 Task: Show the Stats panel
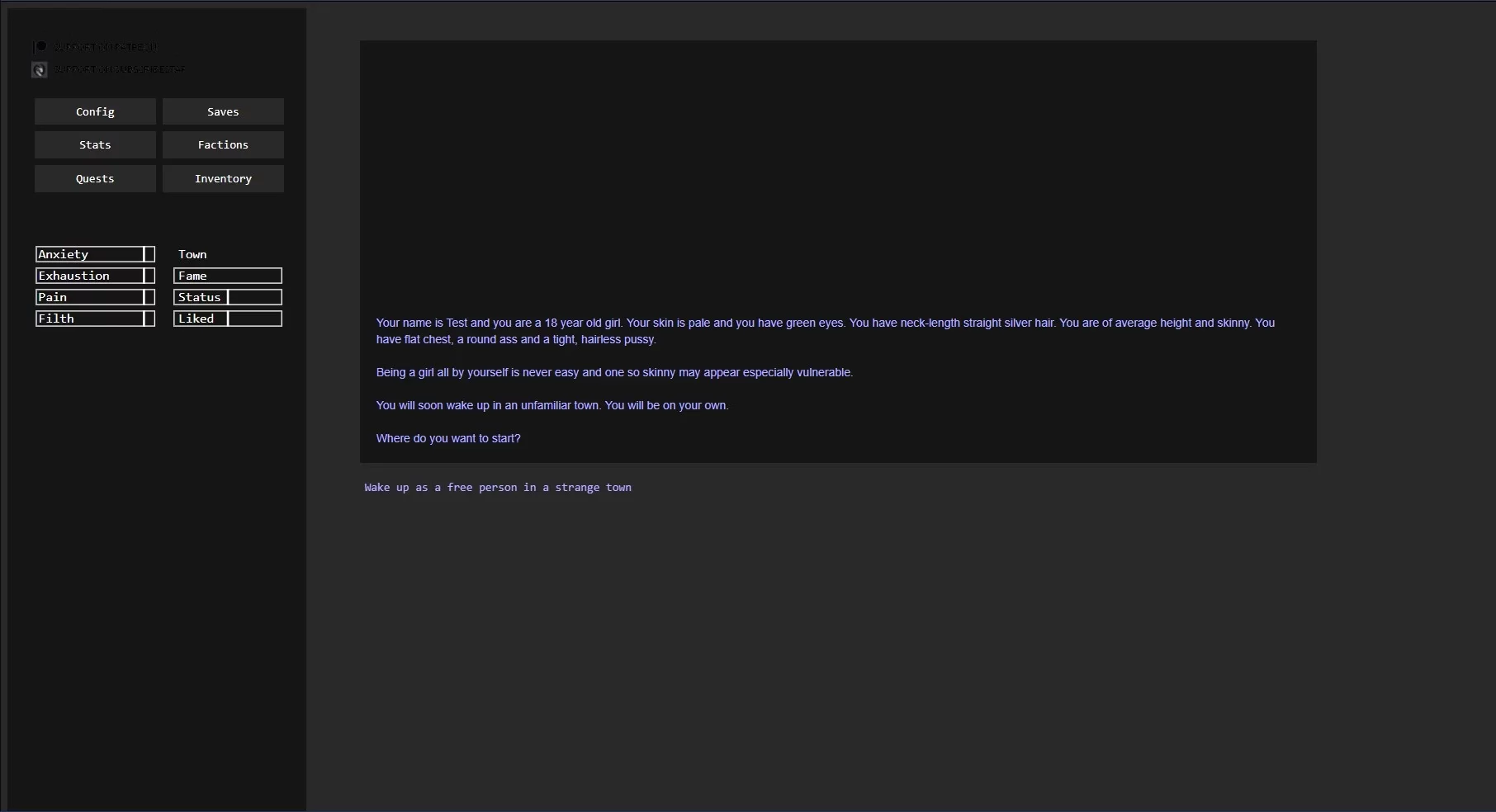95,144
